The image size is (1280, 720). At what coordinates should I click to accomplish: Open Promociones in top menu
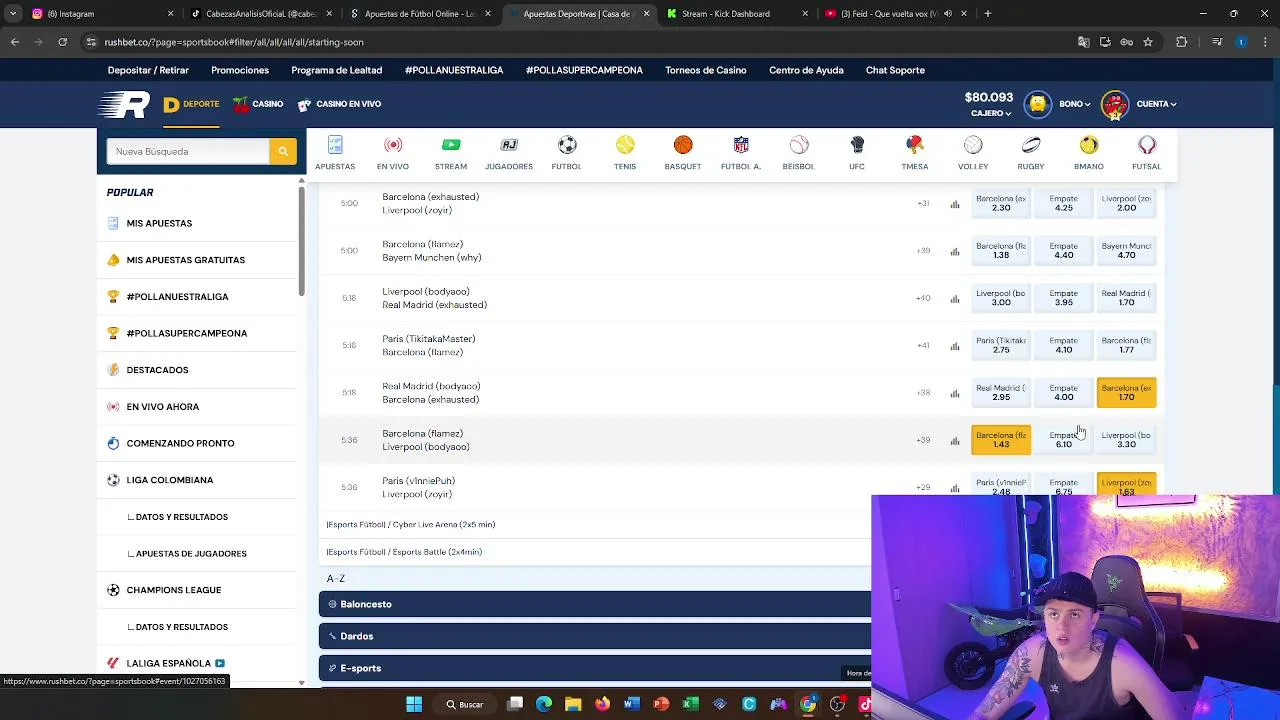tap(240, 70)
